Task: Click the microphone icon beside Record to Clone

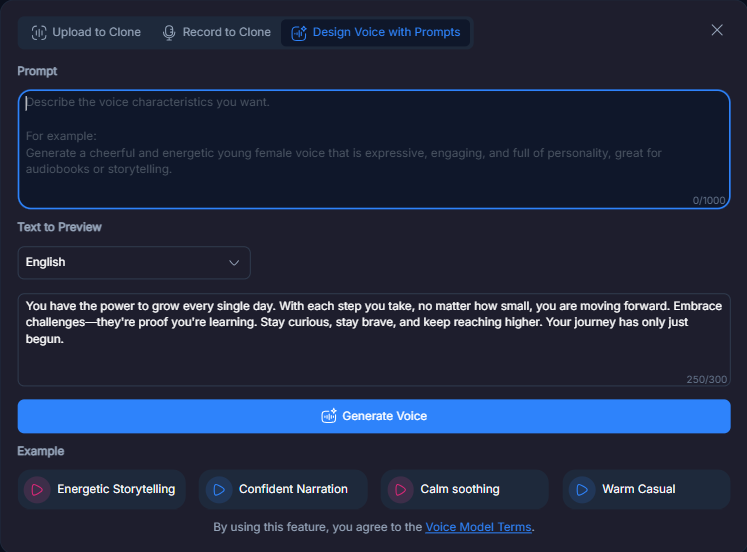Action: coord(169,32)
